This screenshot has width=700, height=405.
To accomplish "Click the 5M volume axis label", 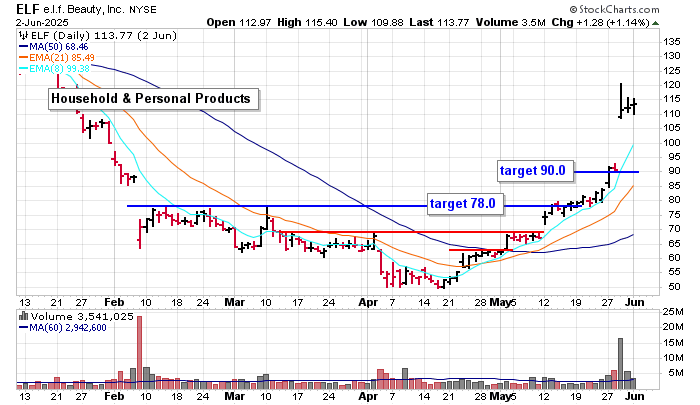I will (675, 373).
